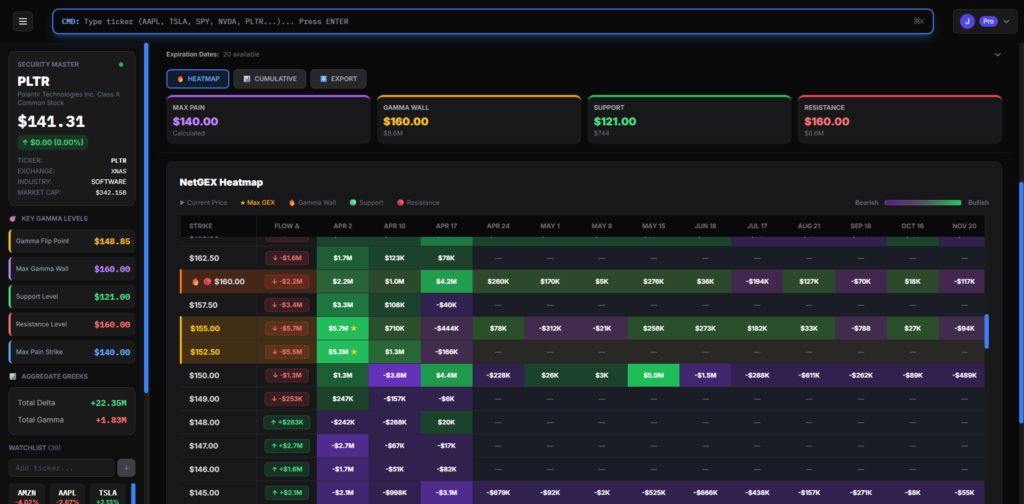
Task: Click the -$3.1M cell in $145.00 row
Action: [x=446, y=493]
